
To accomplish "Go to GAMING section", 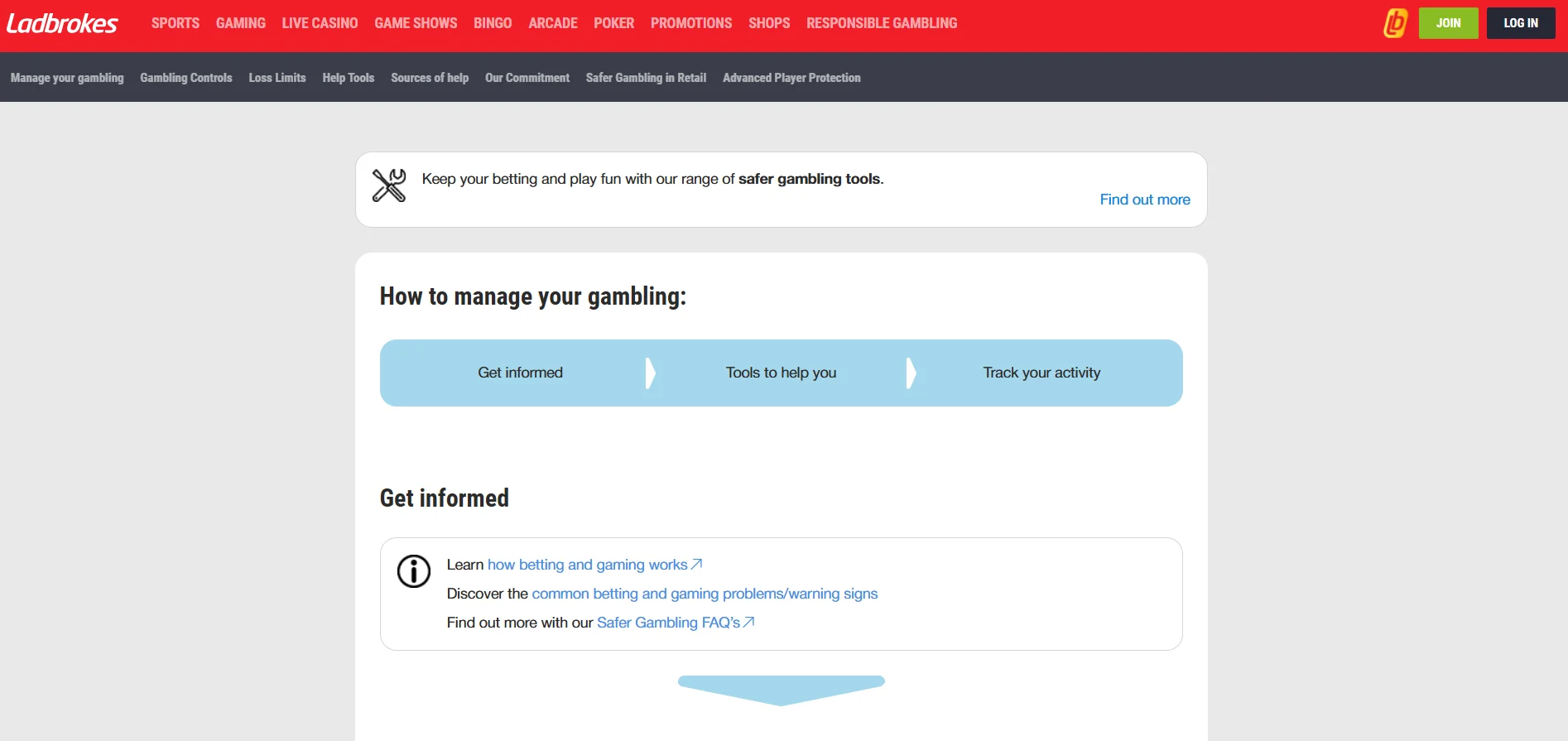I will (x=241, y=23).
